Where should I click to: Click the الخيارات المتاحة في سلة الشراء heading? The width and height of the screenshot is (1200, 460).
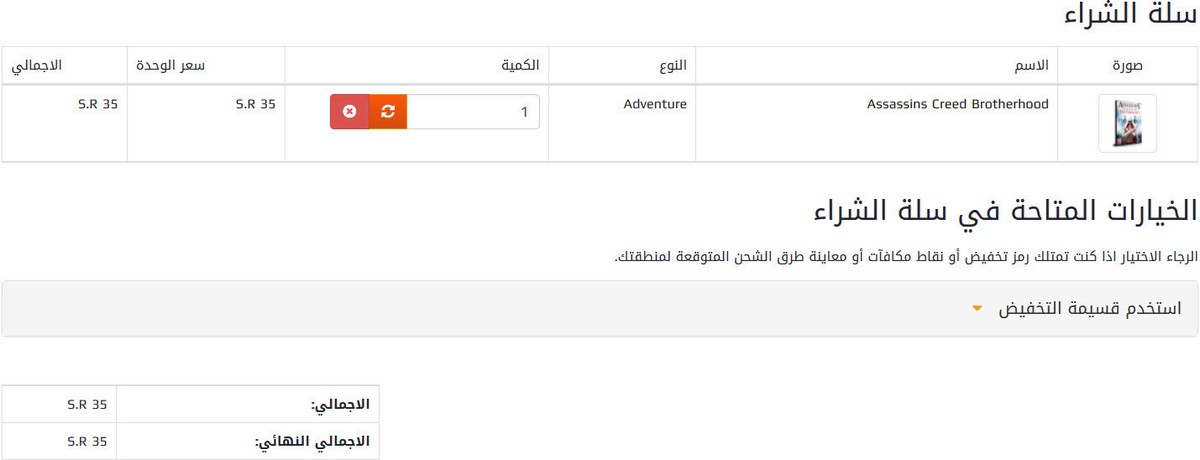(1005, 211)
